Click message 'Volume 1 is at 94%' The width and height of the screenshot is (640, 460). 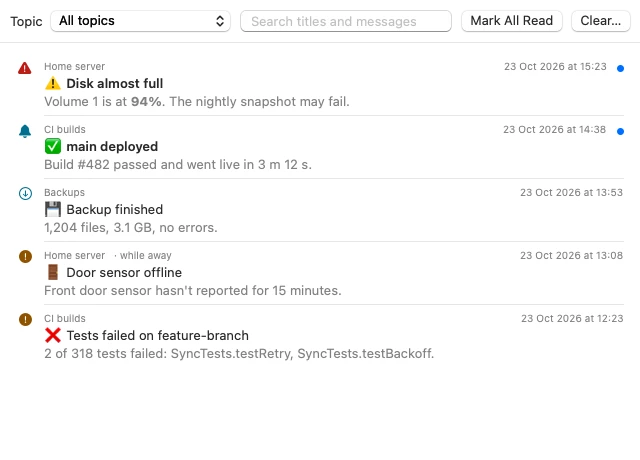click(197, 102)
